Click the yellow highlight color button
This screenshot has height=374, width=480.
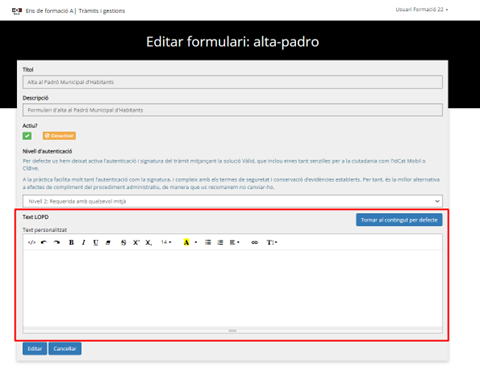[x=187, y=242]
